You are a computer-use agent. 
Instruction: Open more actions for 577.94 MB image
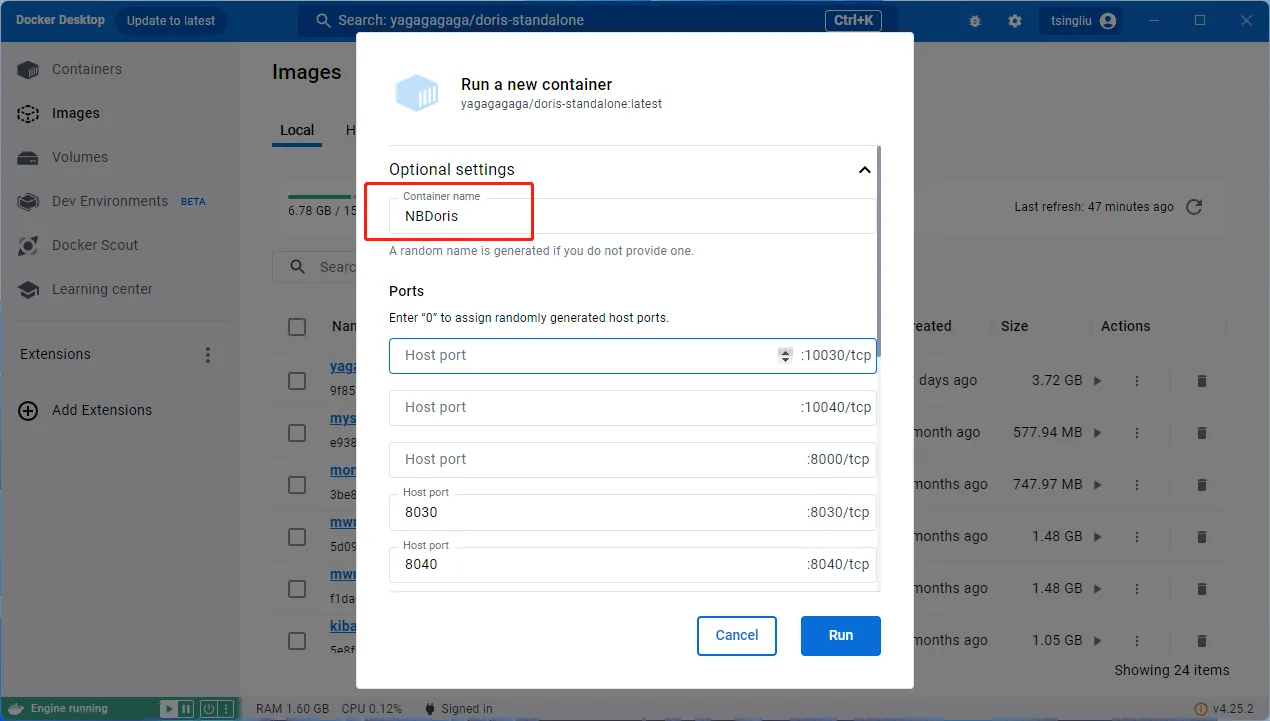1136,433
